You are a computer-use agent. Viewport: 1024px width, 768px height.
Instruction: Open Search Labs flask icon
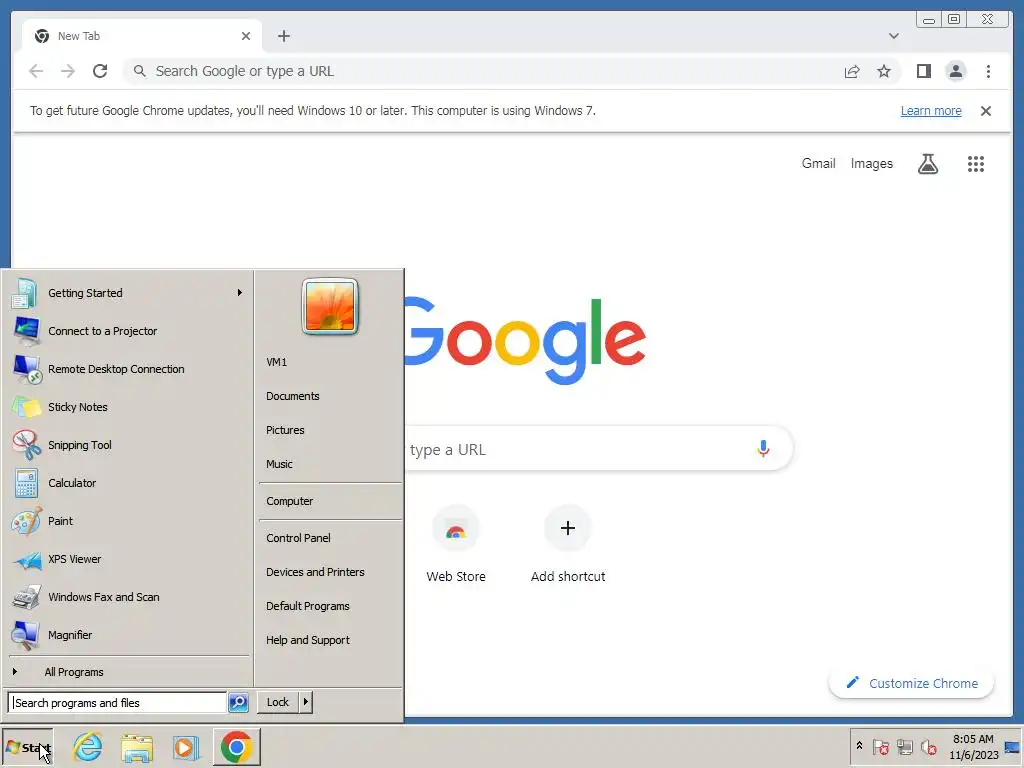[x=928, y=164]
